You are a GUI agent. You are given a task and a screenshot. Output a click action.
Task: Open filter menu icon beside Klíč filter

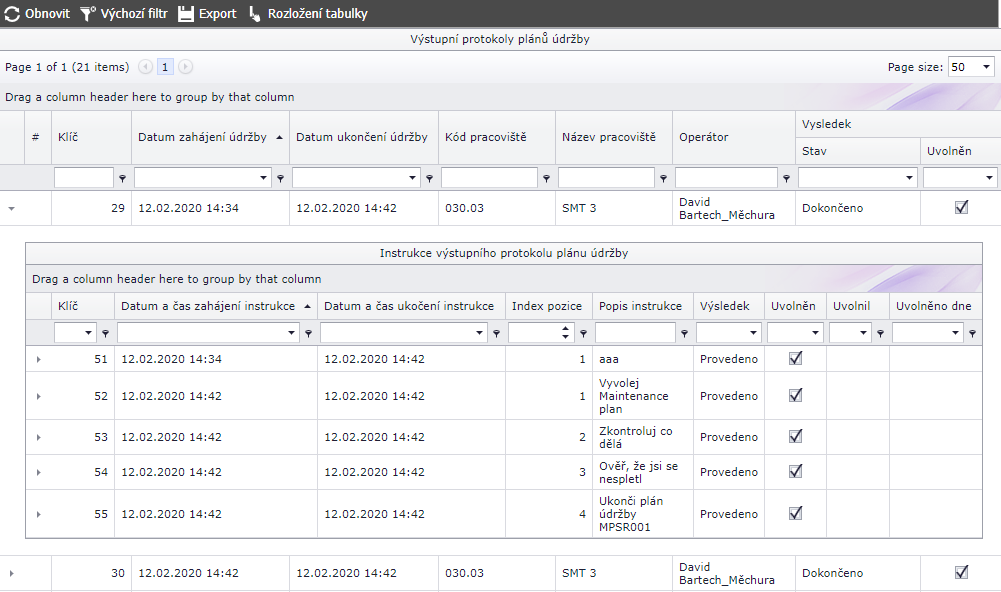123,179
